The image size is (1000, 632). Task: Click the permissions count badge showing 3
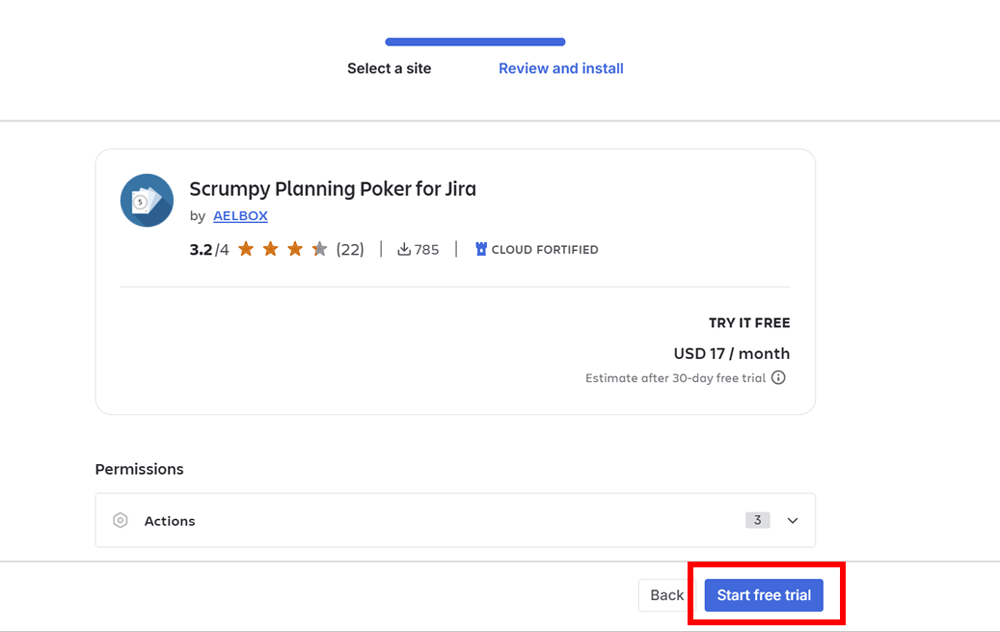point(757,520)
